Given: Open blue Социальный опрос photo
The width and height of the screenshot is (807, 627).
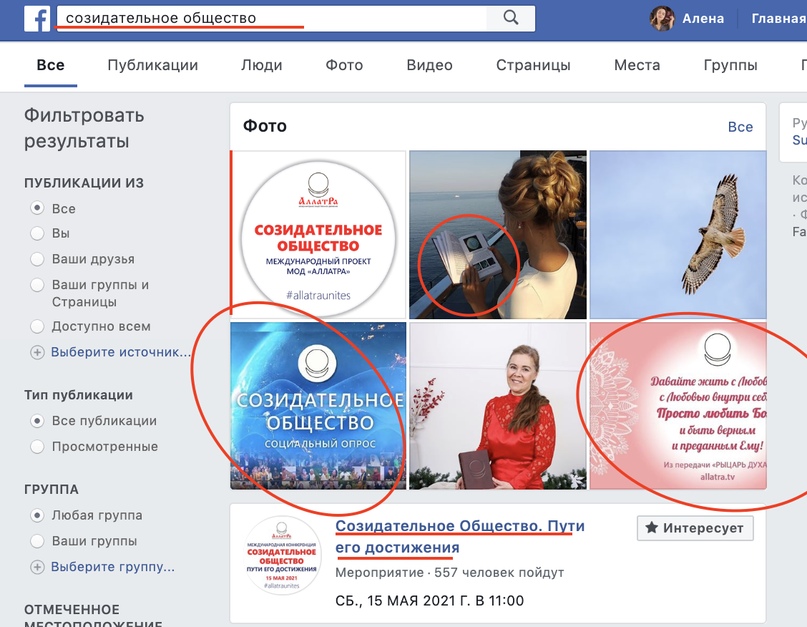Looking at the screenshot, I should pos(319,406).
